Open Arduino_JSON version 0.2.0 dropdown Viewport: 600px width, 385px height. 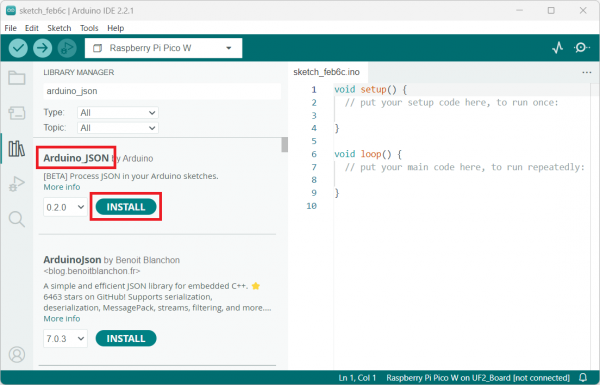[65, 207]
